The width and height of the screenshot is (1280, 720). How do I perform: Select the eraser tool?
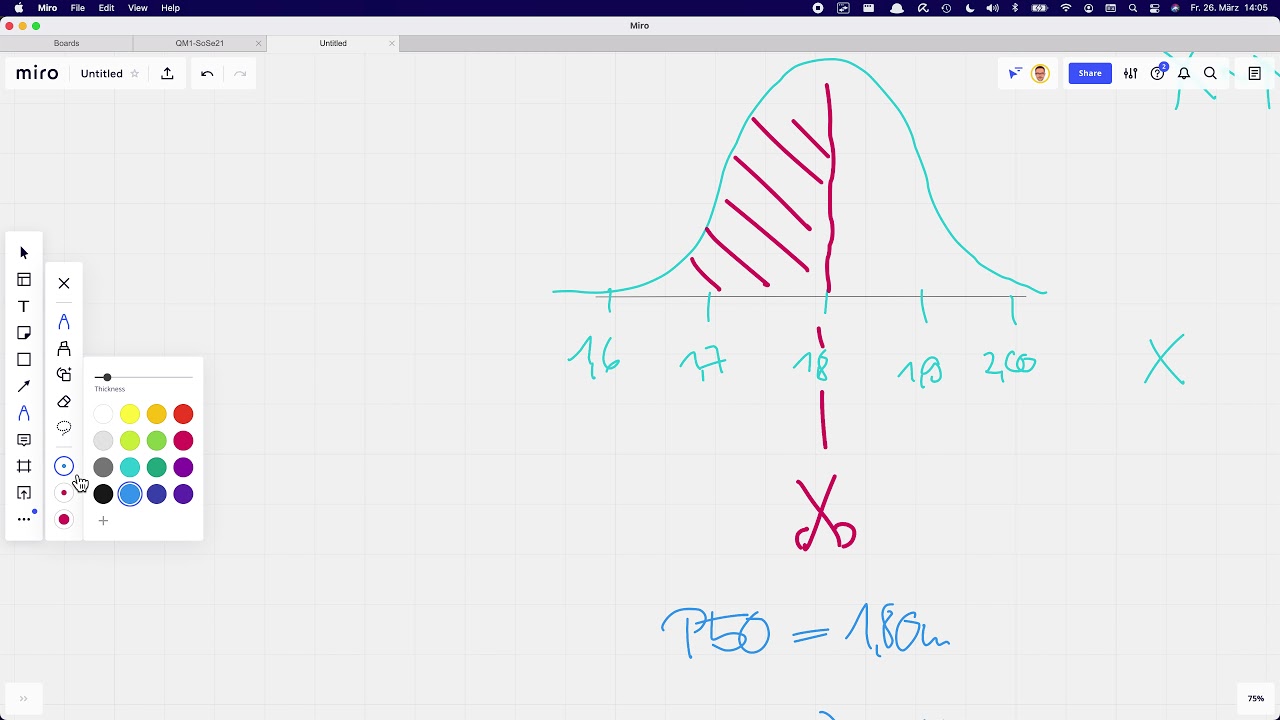pyautogui.click(x=64, y=401)
